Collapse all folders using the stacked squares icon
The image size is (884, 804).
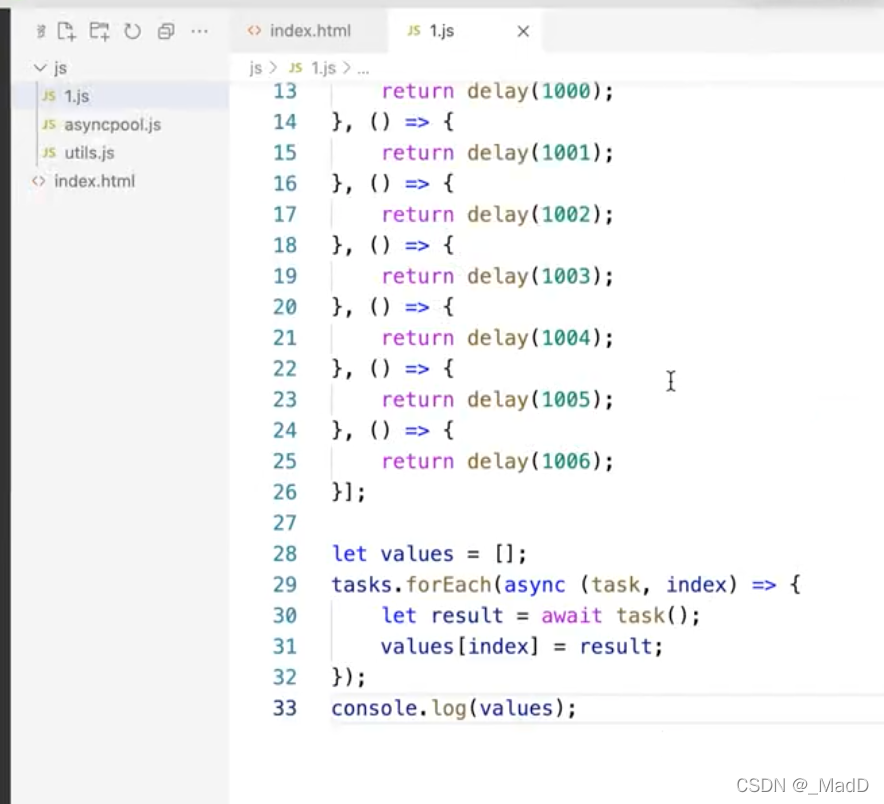166,32
